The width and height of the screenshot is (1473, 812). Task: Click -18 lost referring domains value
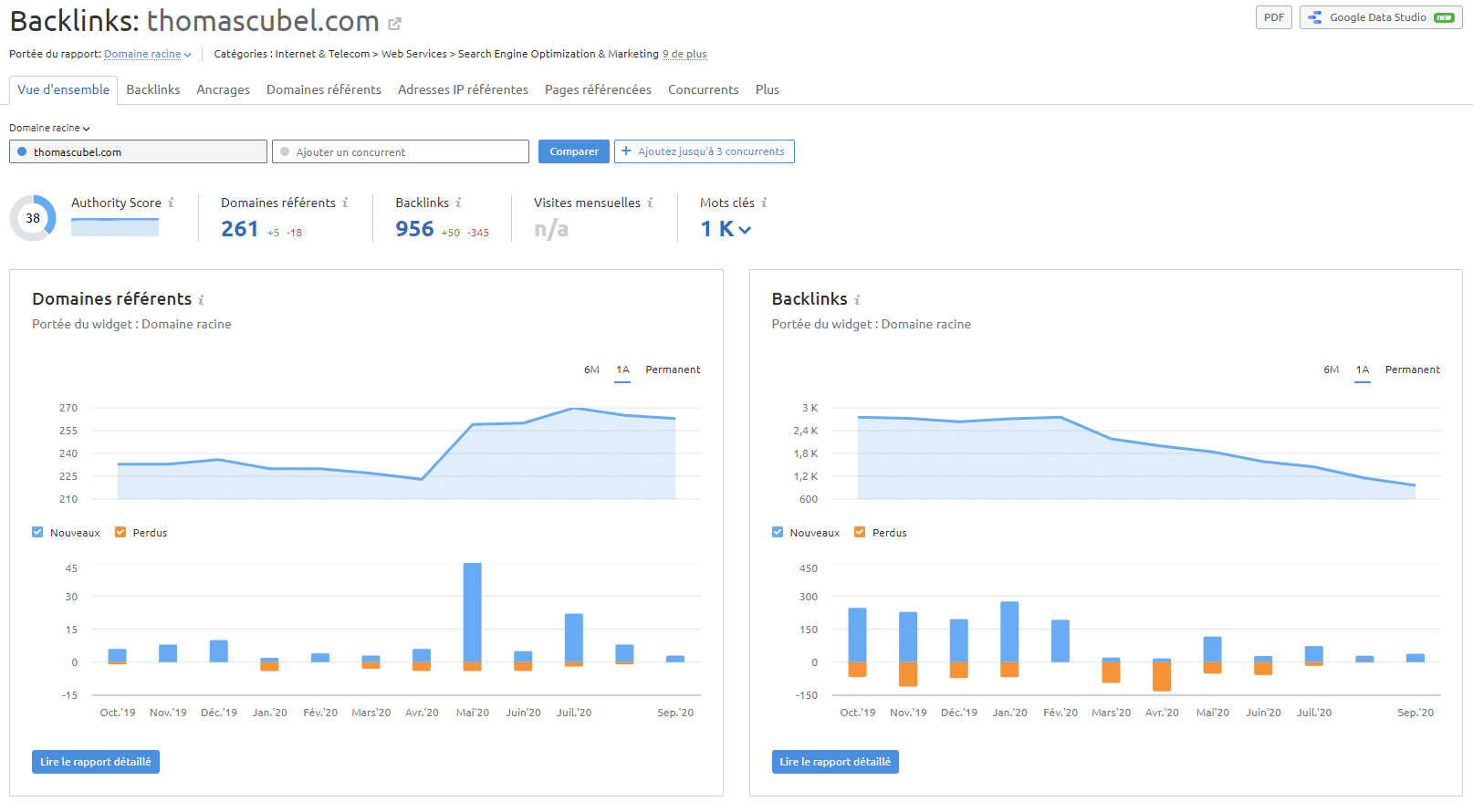(294, 233)
